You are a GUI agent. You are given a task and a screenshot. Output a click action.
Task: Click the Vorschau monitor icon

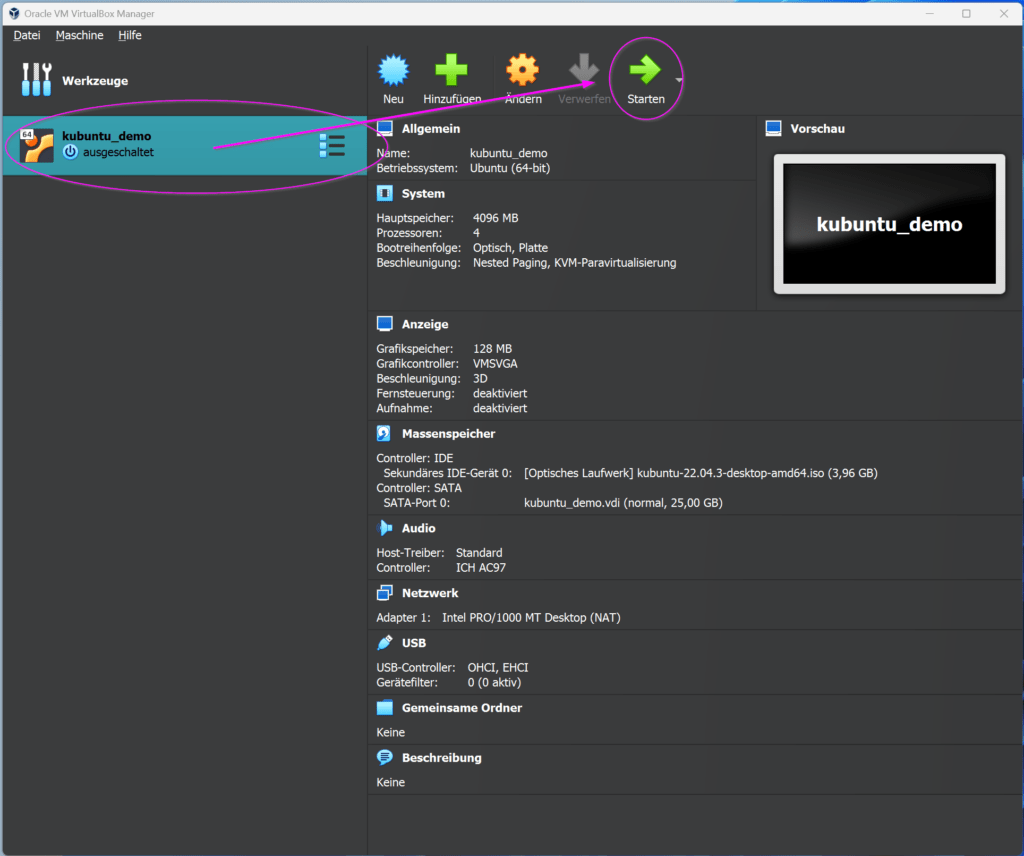click(x=773, y=129)
